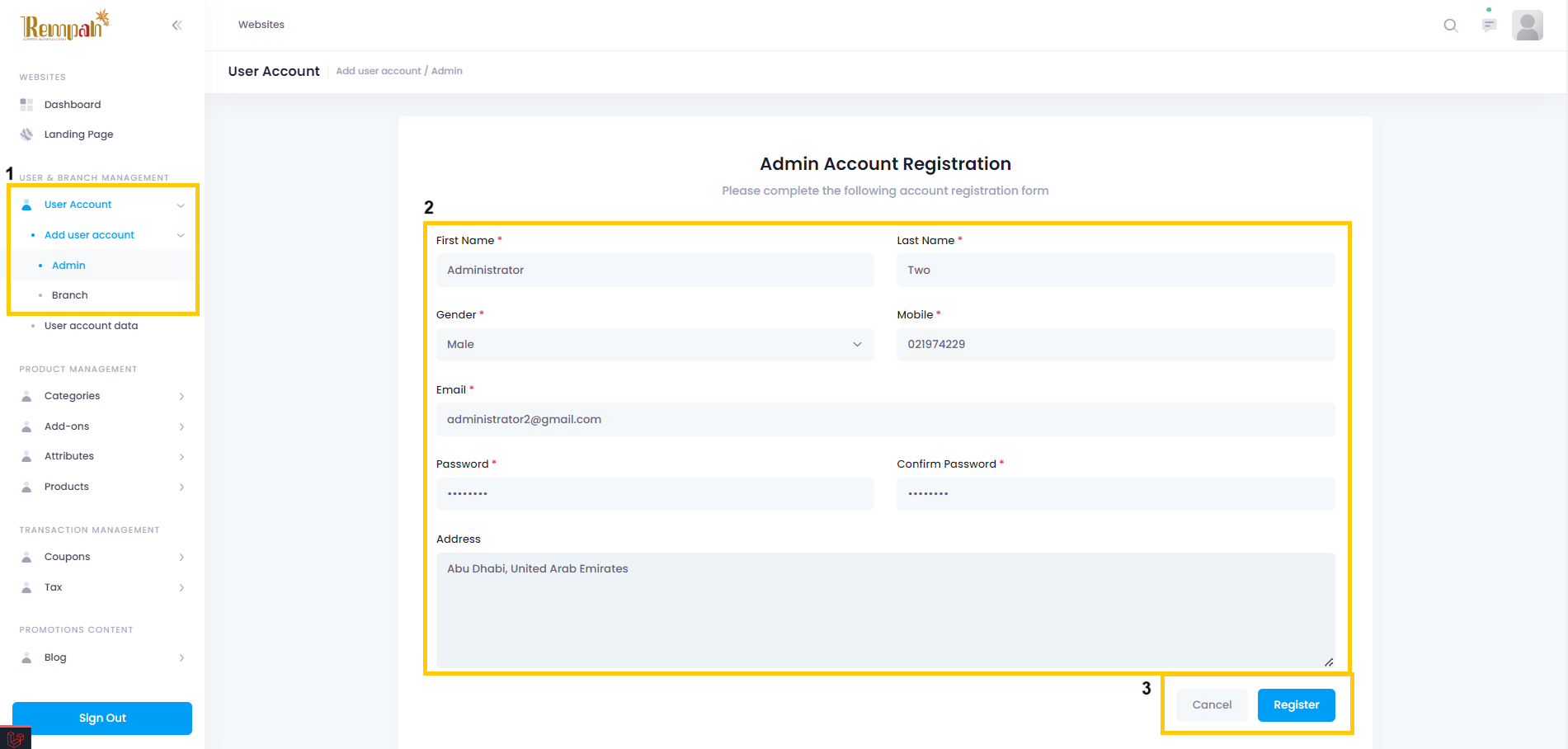Click the Email input field
The height and width of the screenshot is (749, 1568).
point(885,420)
